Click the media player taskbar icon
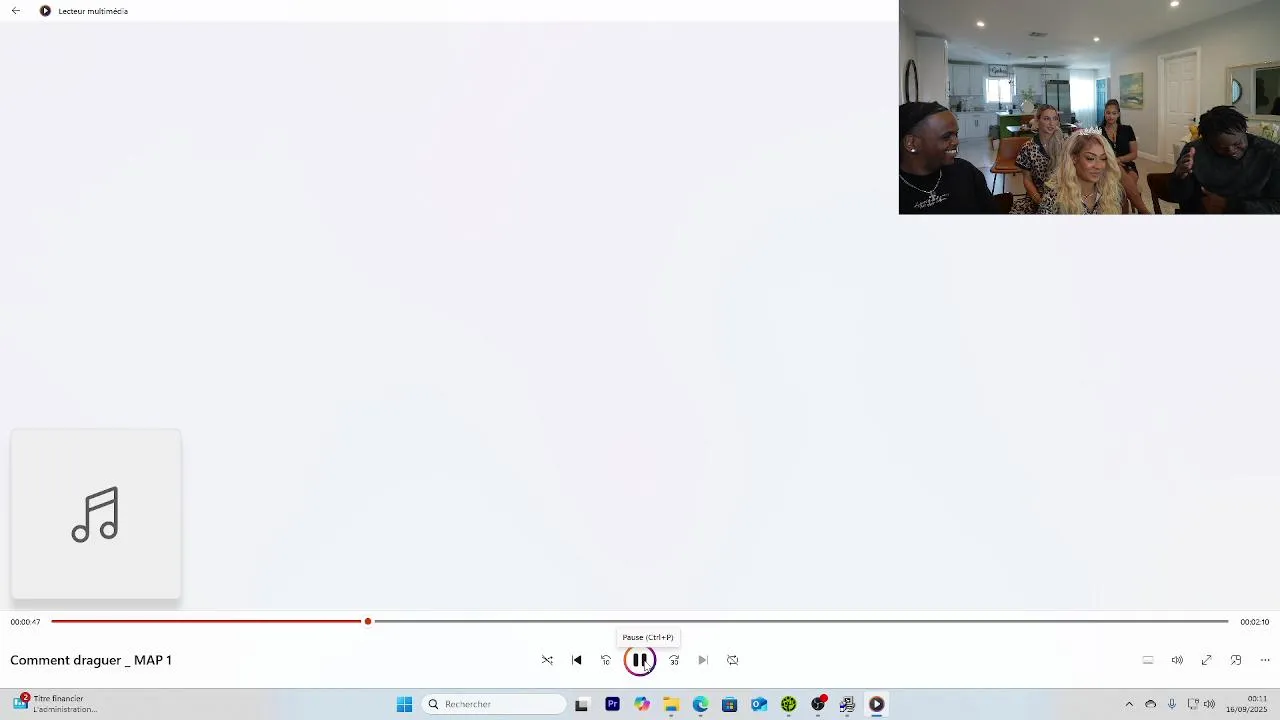 (x=877, y=704)
